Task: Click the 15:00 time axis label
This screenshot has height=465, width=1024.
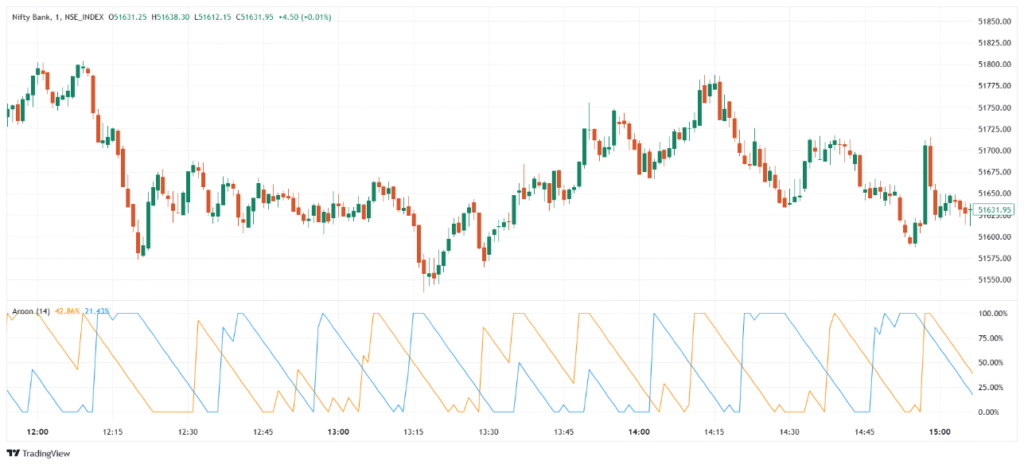Action: click(x=940, y=432)
